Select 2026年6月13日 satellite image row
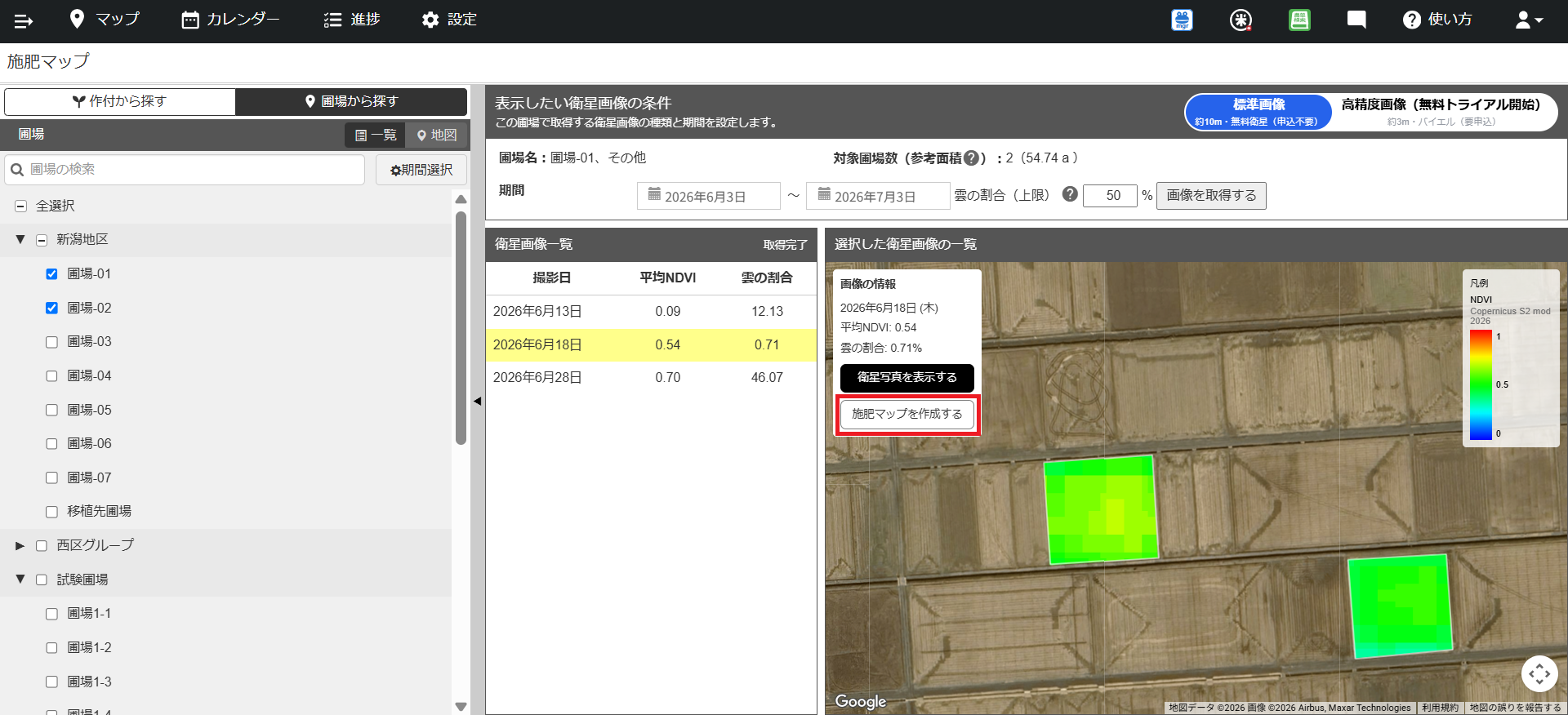Image resolution: width=1568 pixels, height=715 pixels. point(651,312)
